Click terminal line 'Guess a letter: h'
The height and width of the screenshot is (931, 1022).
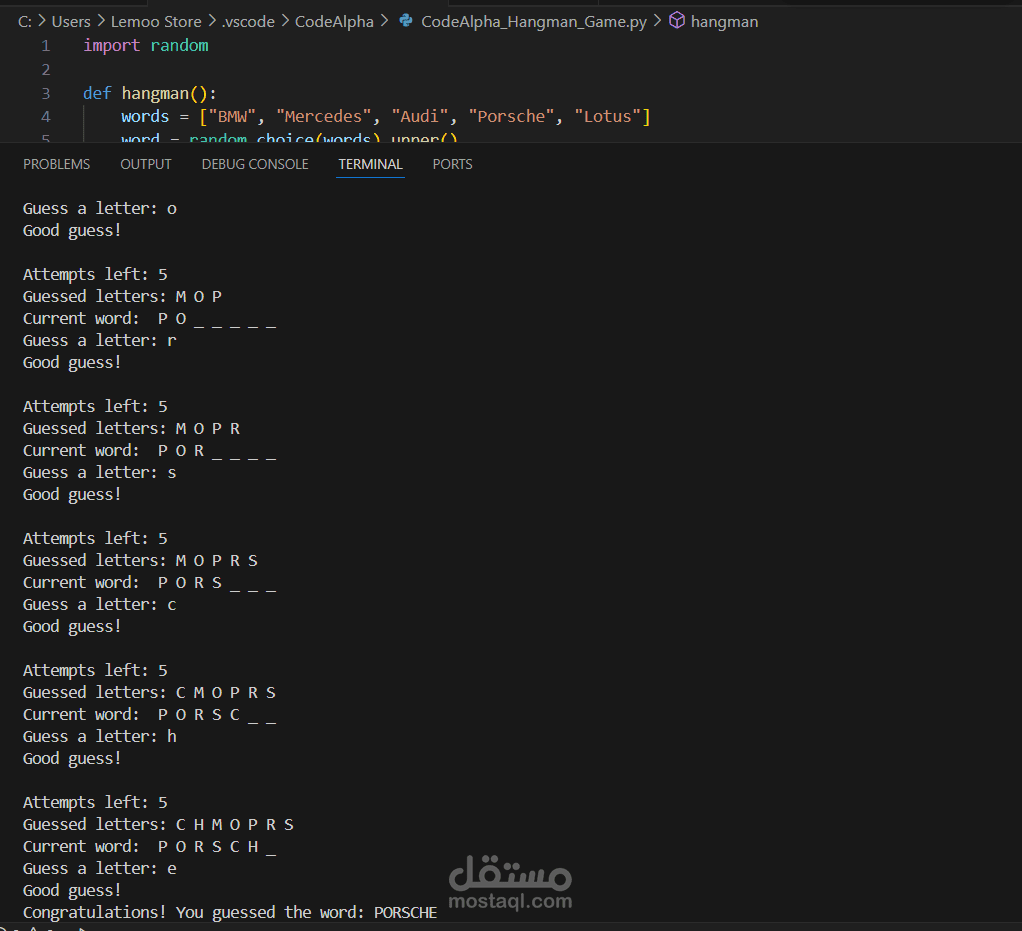point(100,737)
